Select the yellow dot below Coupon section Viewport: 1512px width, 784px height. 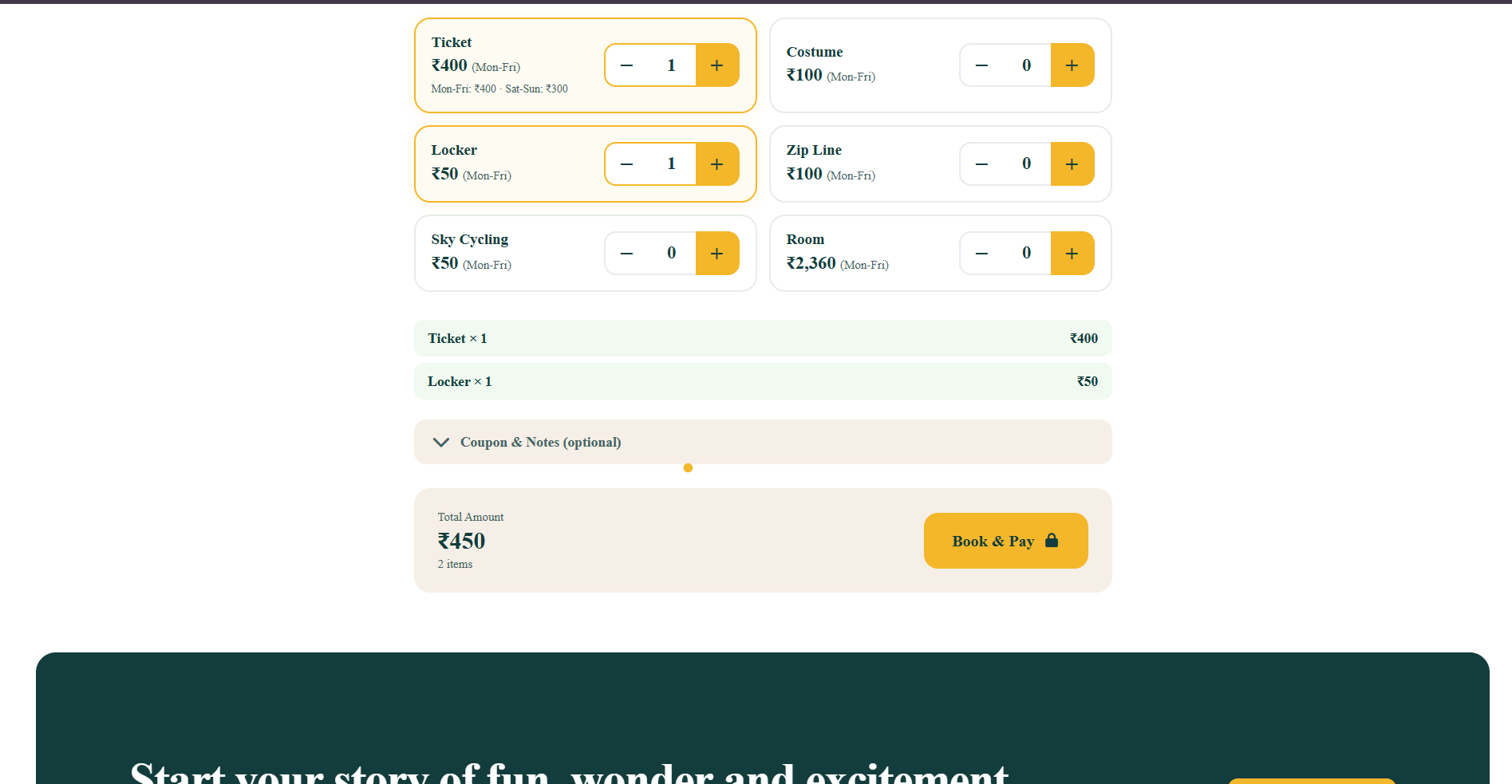click(688, 468)
